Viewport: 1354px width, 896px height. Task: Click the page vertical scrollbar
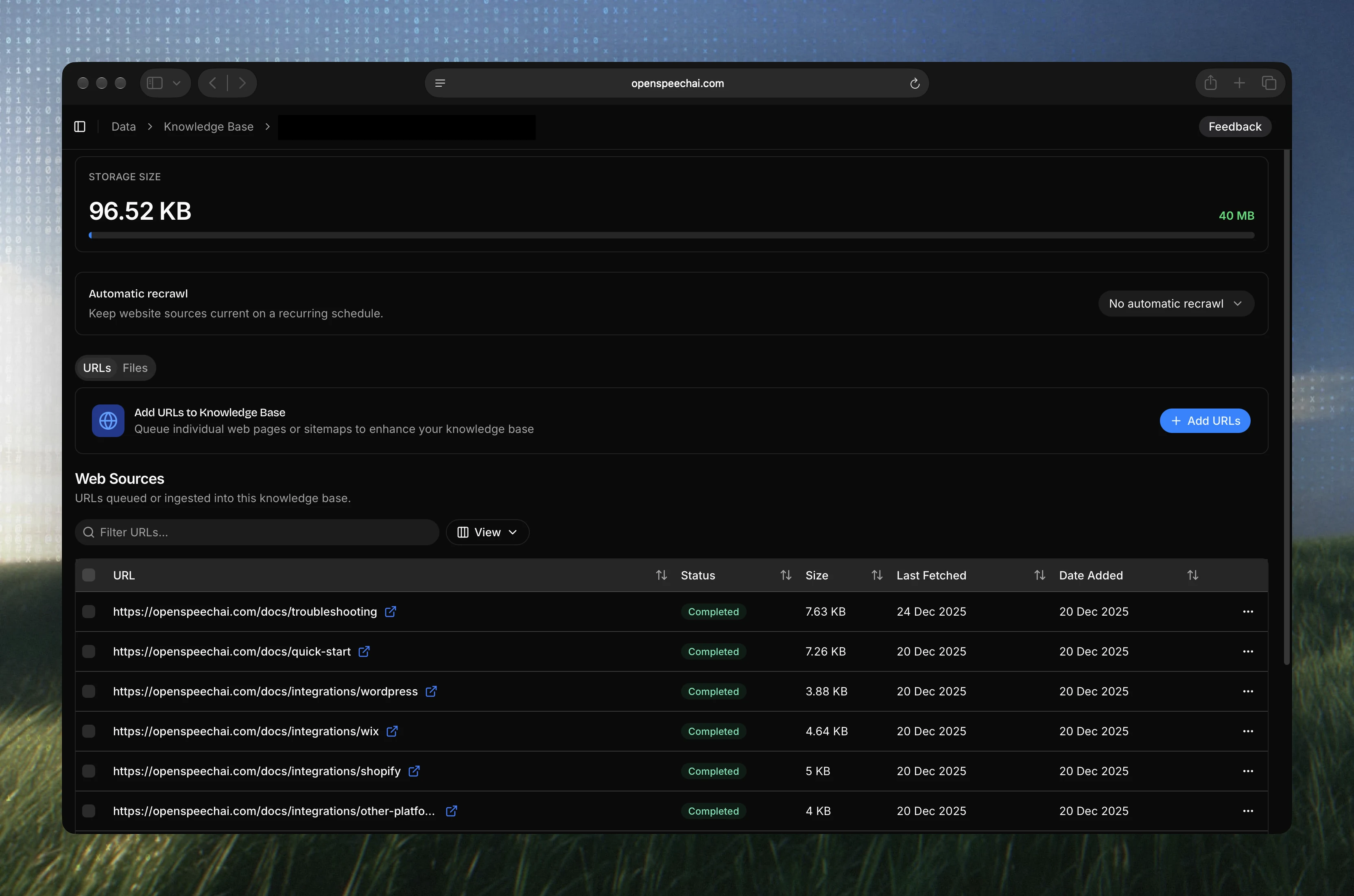(x=1286, y=407)
